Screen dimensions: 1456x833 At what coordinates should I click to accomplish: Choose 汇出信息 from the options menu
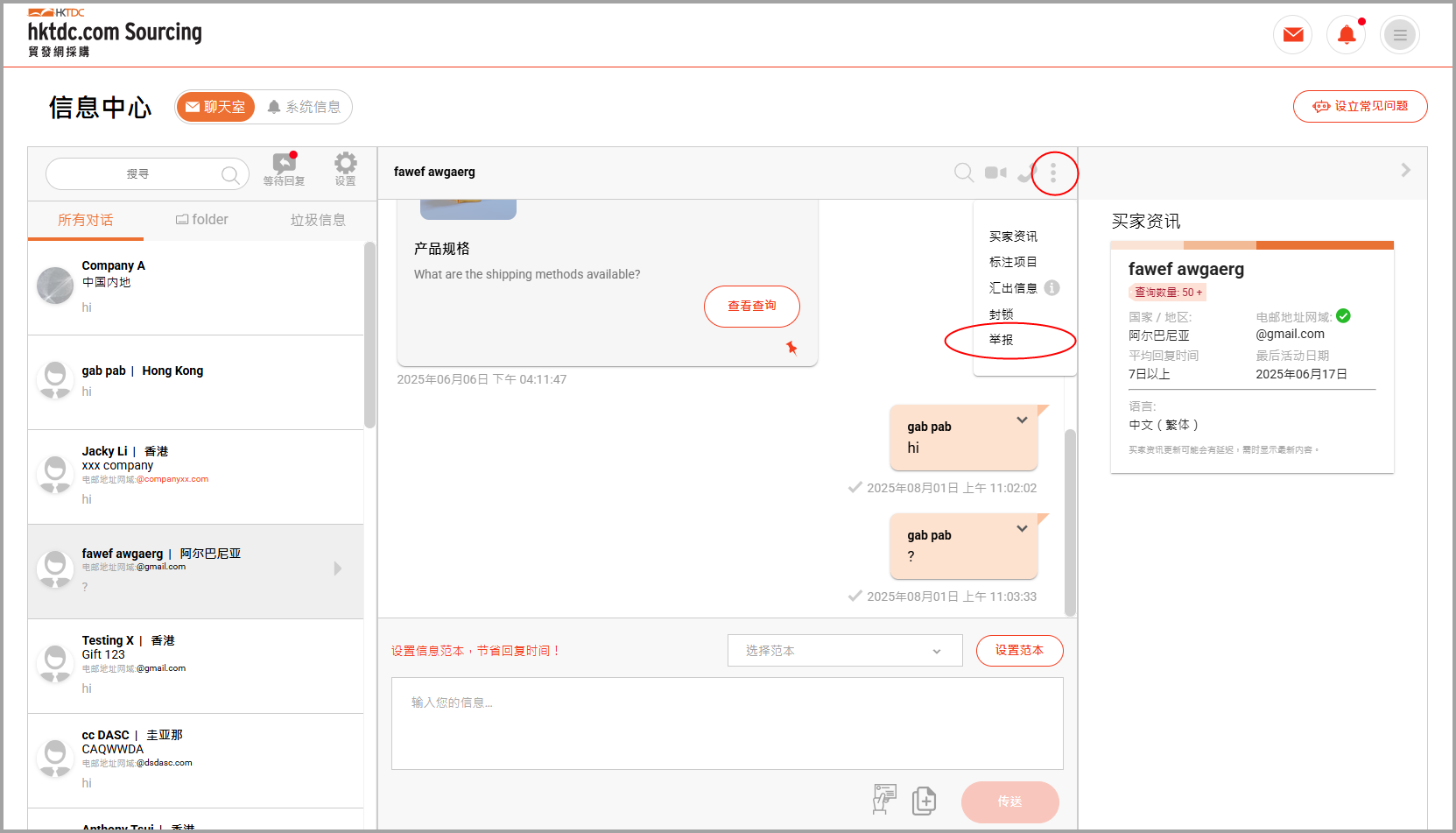click(x=1013, y=288)
